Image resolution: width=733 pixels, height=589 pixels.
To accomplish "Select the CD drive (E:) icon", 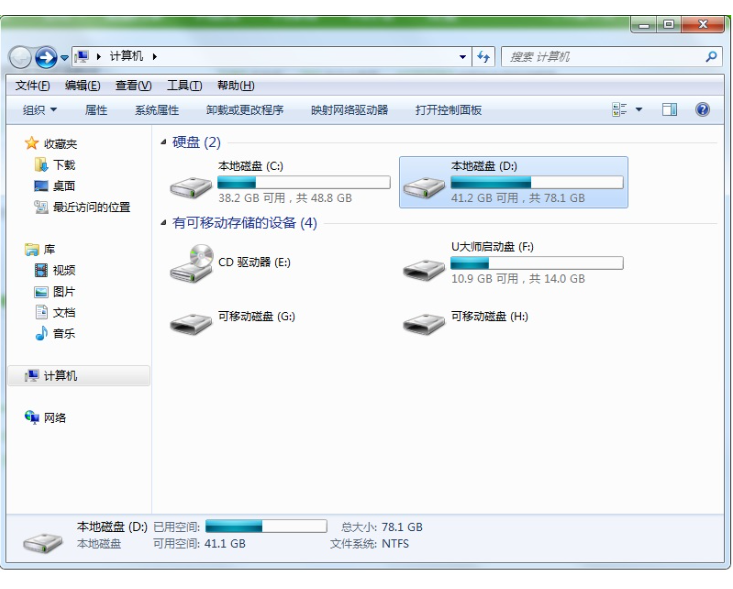I will [x=191, y=263].
